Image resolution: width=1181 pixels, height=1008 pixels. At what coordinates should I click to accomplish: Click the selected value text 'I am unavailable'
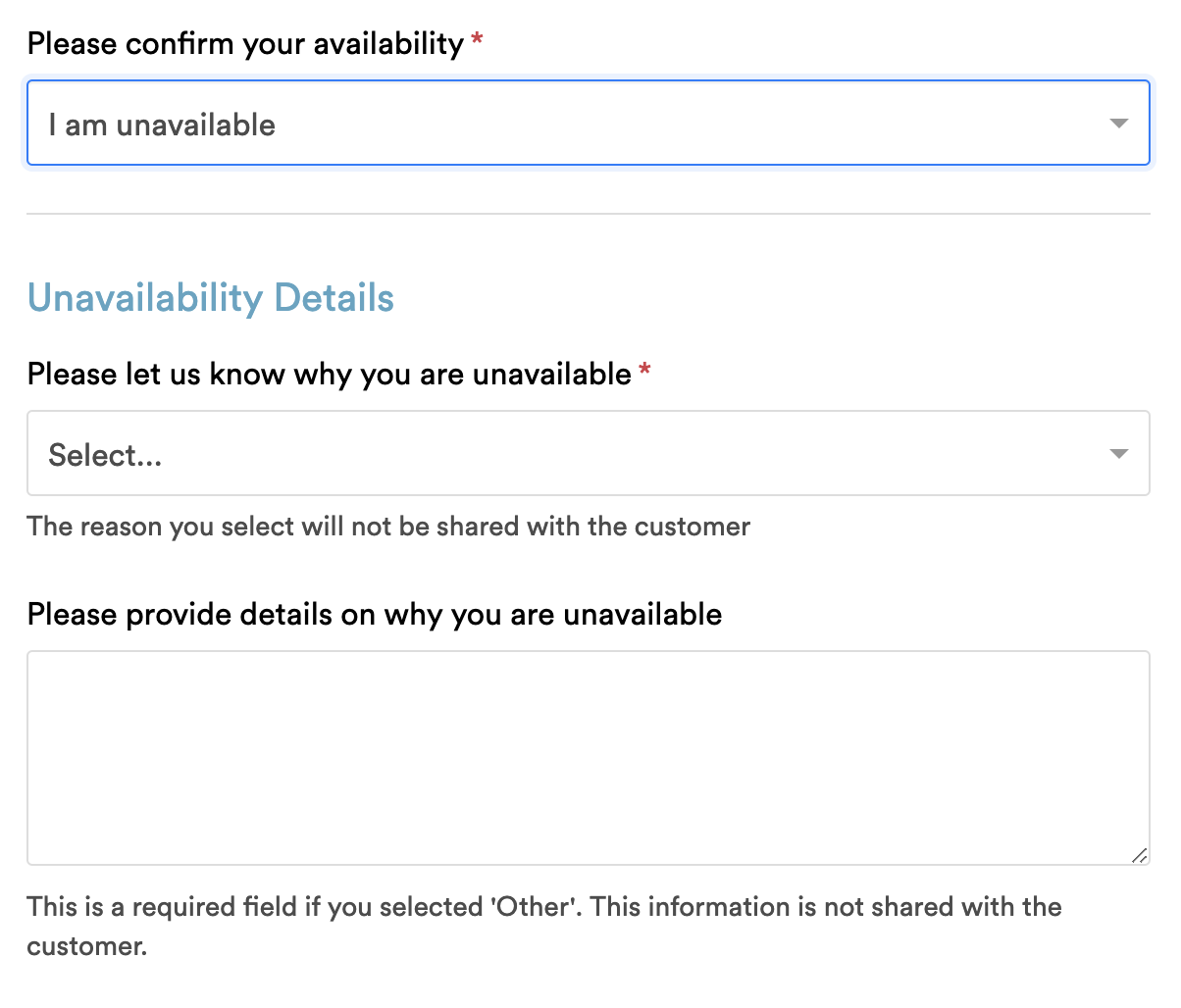pyautogui.click(x=162, y=125)
